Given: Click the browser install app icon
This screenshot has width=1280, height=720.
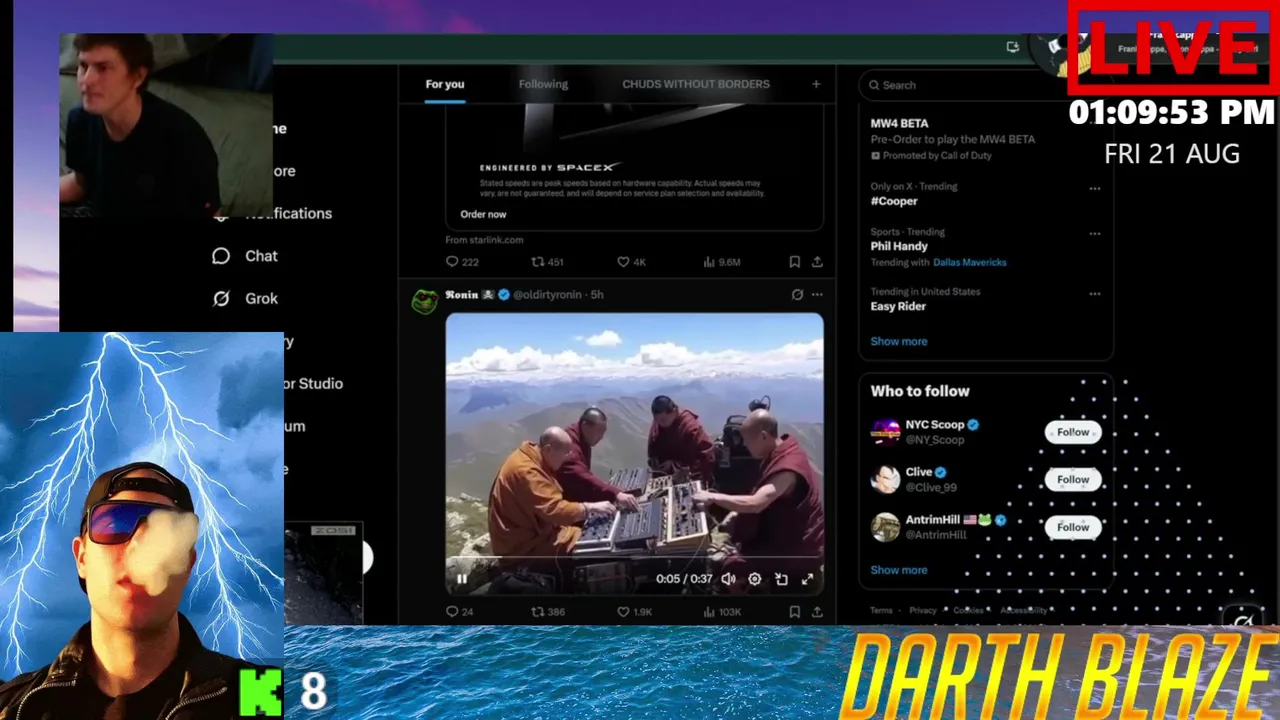Looking at the screenshot, I should point(1013,47).
